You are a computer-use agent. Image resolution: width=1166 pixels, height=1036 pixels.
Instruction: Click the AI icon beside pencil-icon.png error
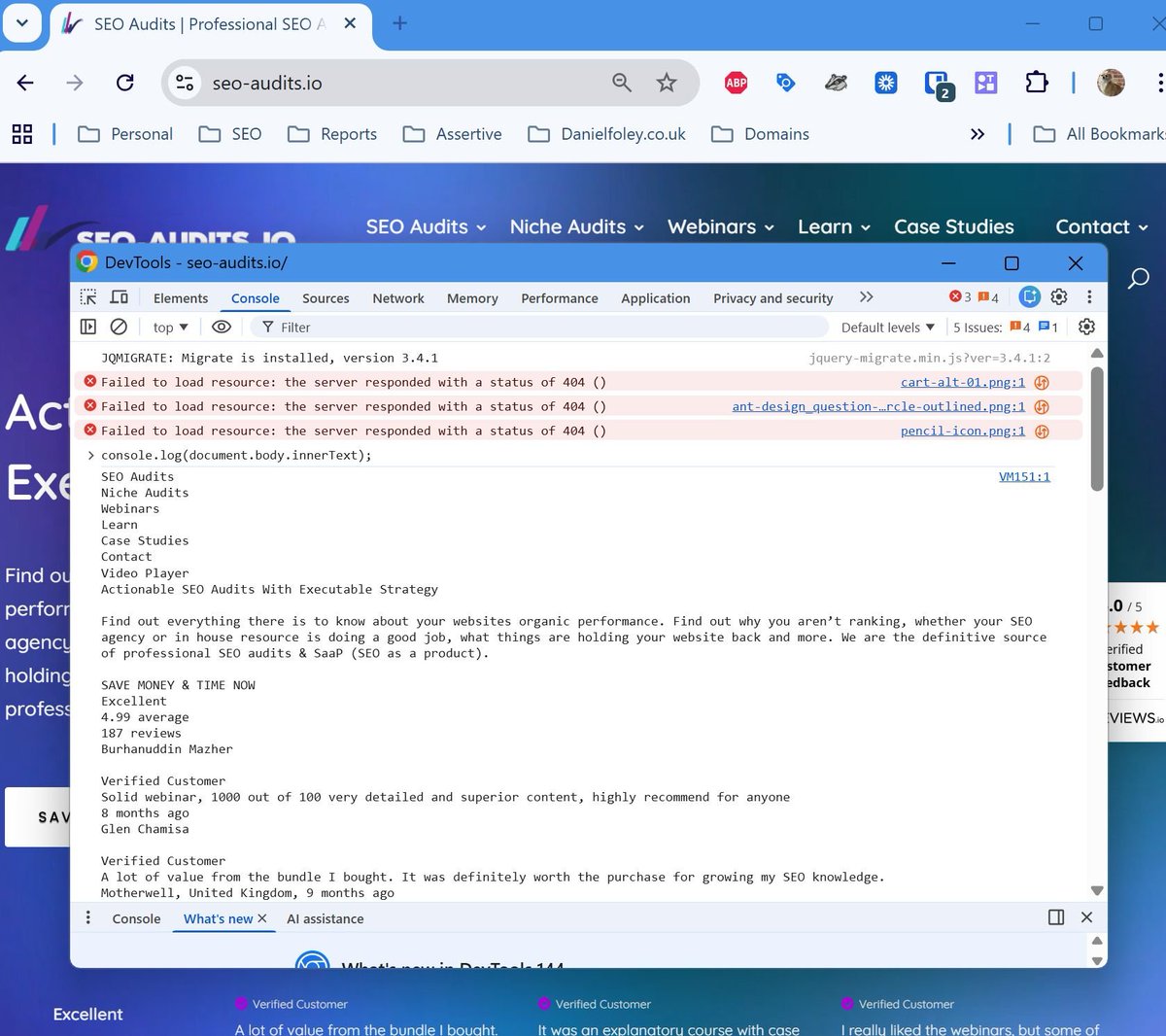pyautogui.click(x=1042, y=432)
